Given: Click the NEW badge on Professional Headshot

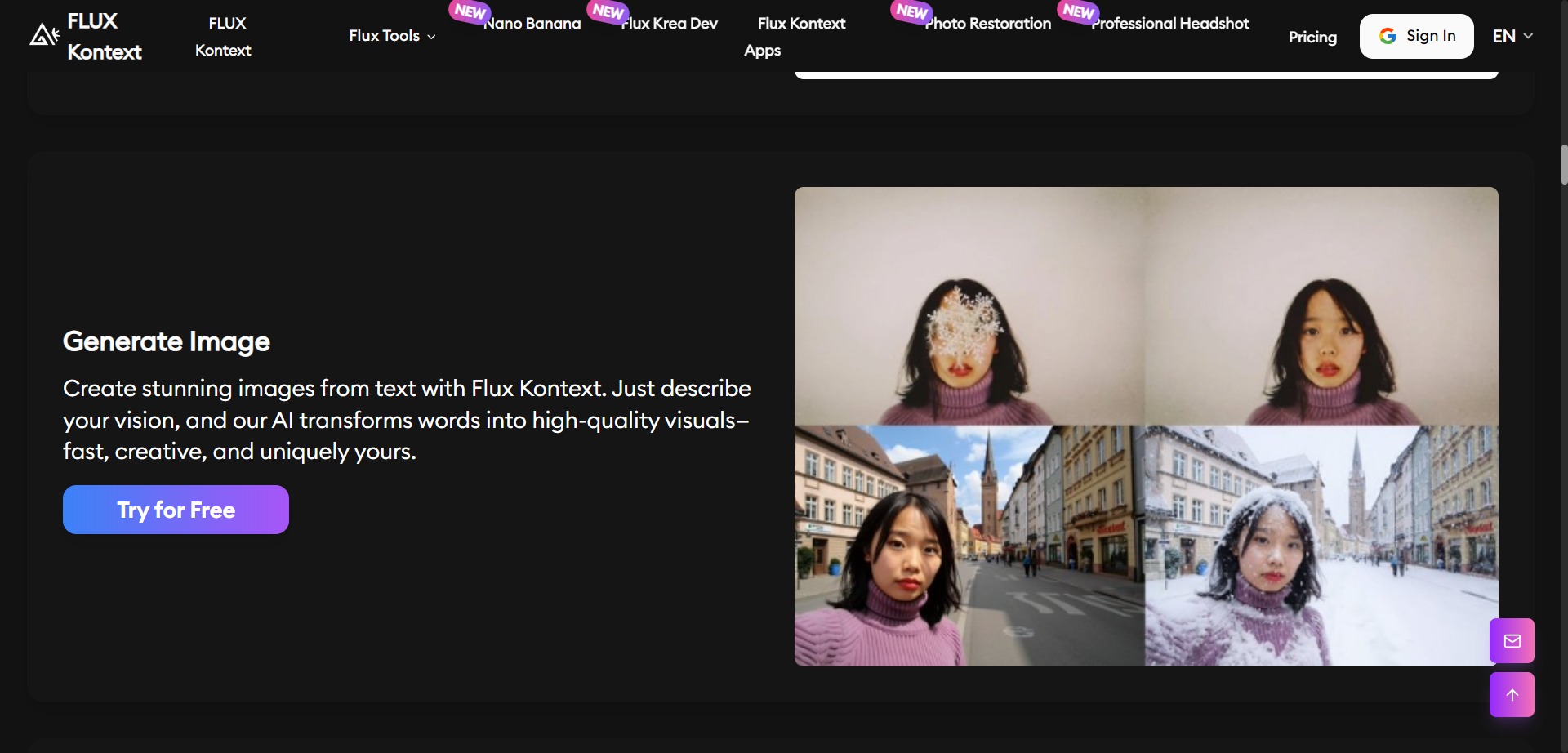Looking at the screenshot, I should 1078,11.
